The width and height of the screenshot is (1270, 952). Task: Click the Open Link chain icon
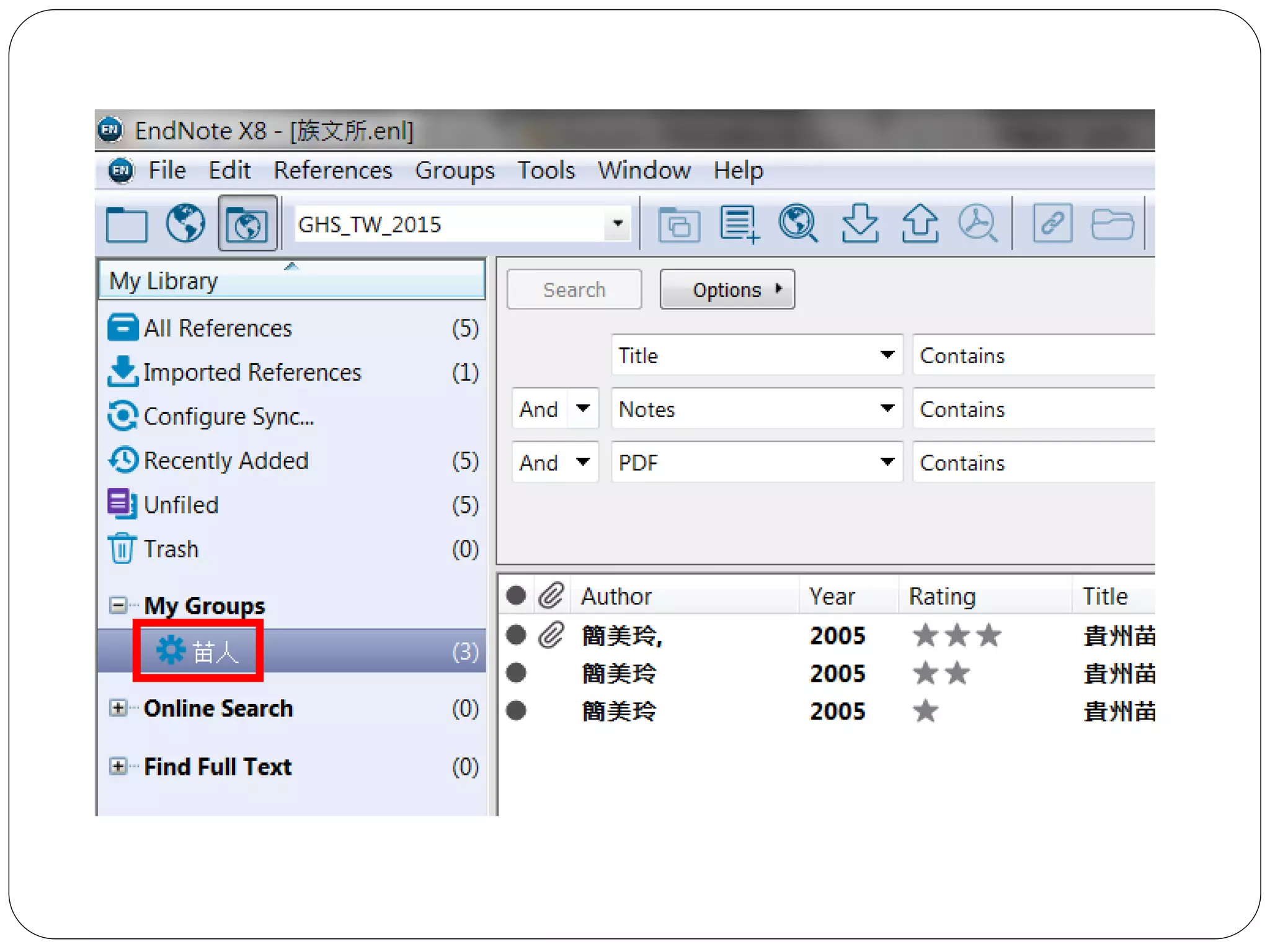[1052, 224]
